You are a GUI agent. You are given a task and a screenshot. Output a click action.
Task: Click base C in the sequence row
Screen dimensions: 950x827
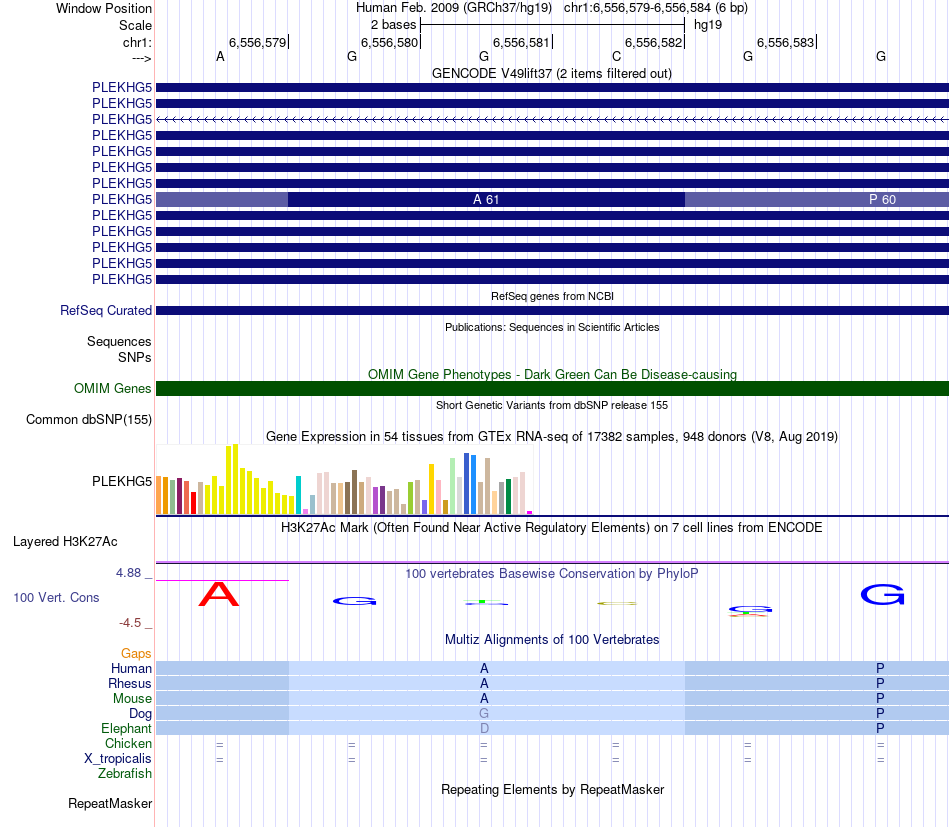pos(616,56)
